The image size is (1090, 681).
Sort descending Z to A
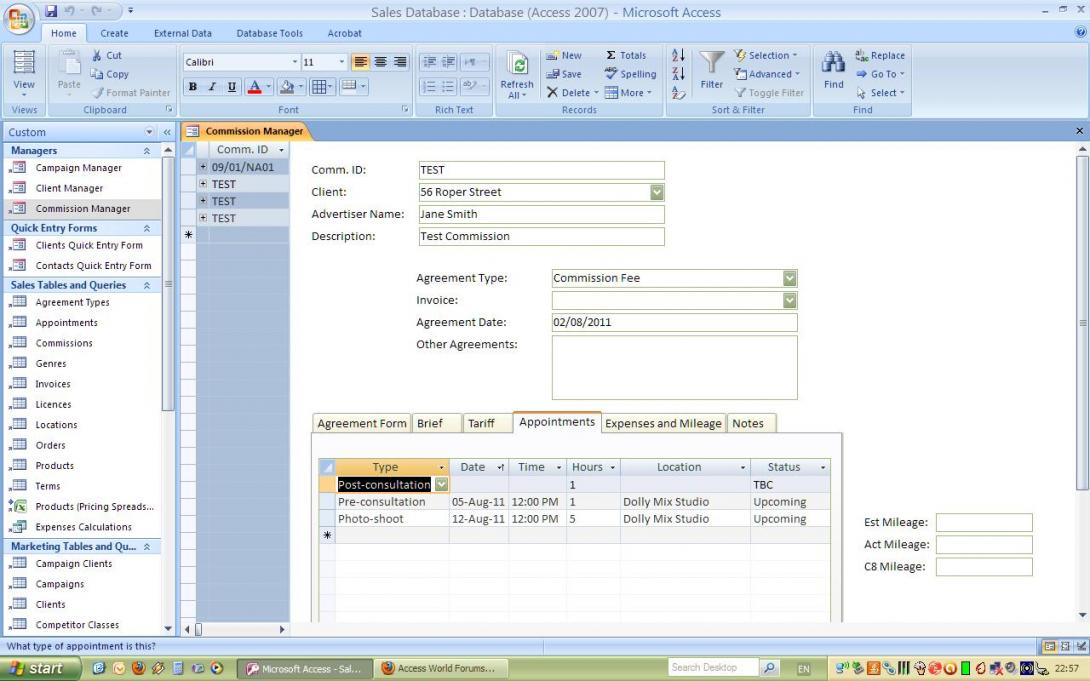point(678,74)
